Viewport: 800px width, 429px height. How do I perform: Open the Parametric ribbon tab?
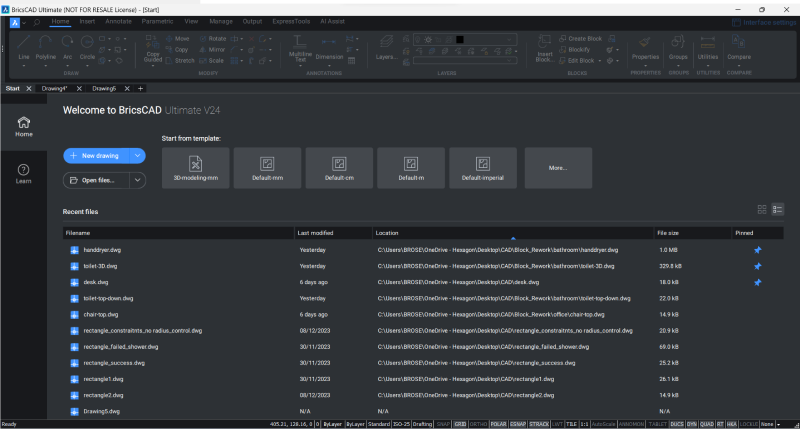click(x=157, y=21)
